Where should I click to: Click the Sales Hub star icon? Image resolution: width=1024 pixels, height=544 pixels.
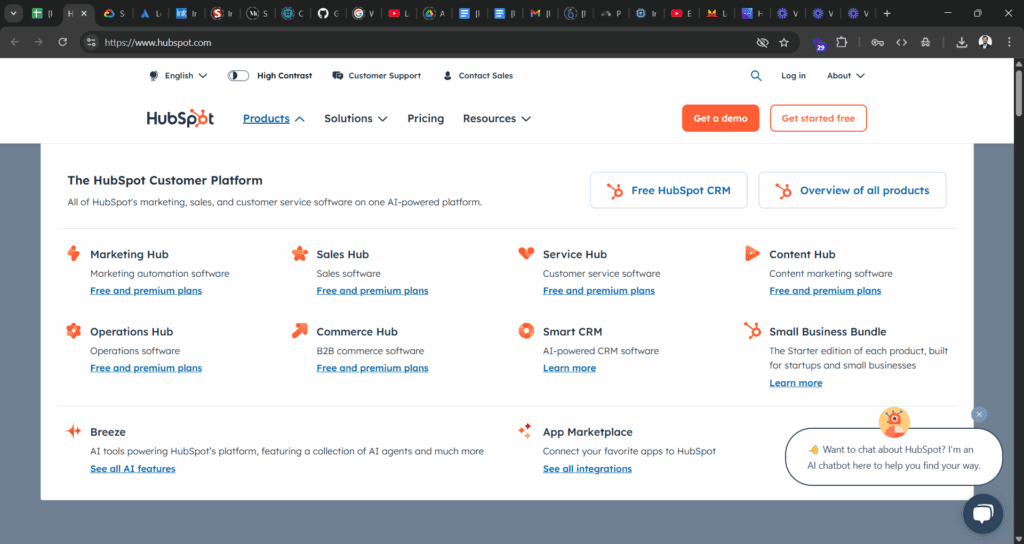coord(300,253)
